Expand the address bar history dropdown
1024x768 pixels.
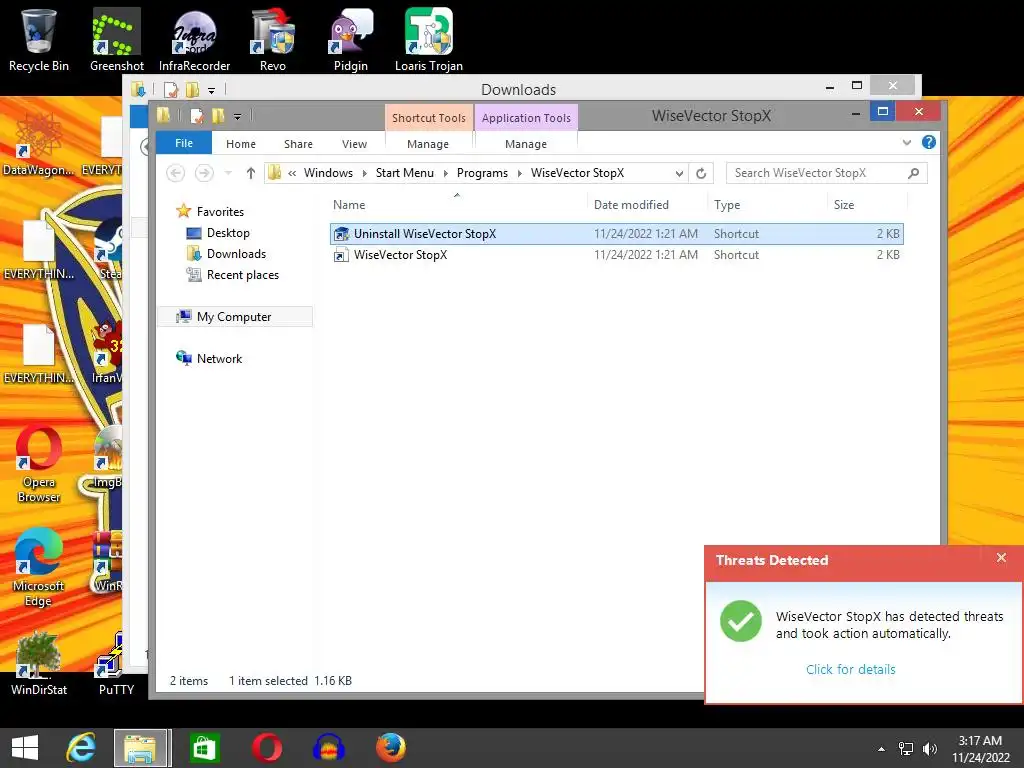click(x=679, y=173)
